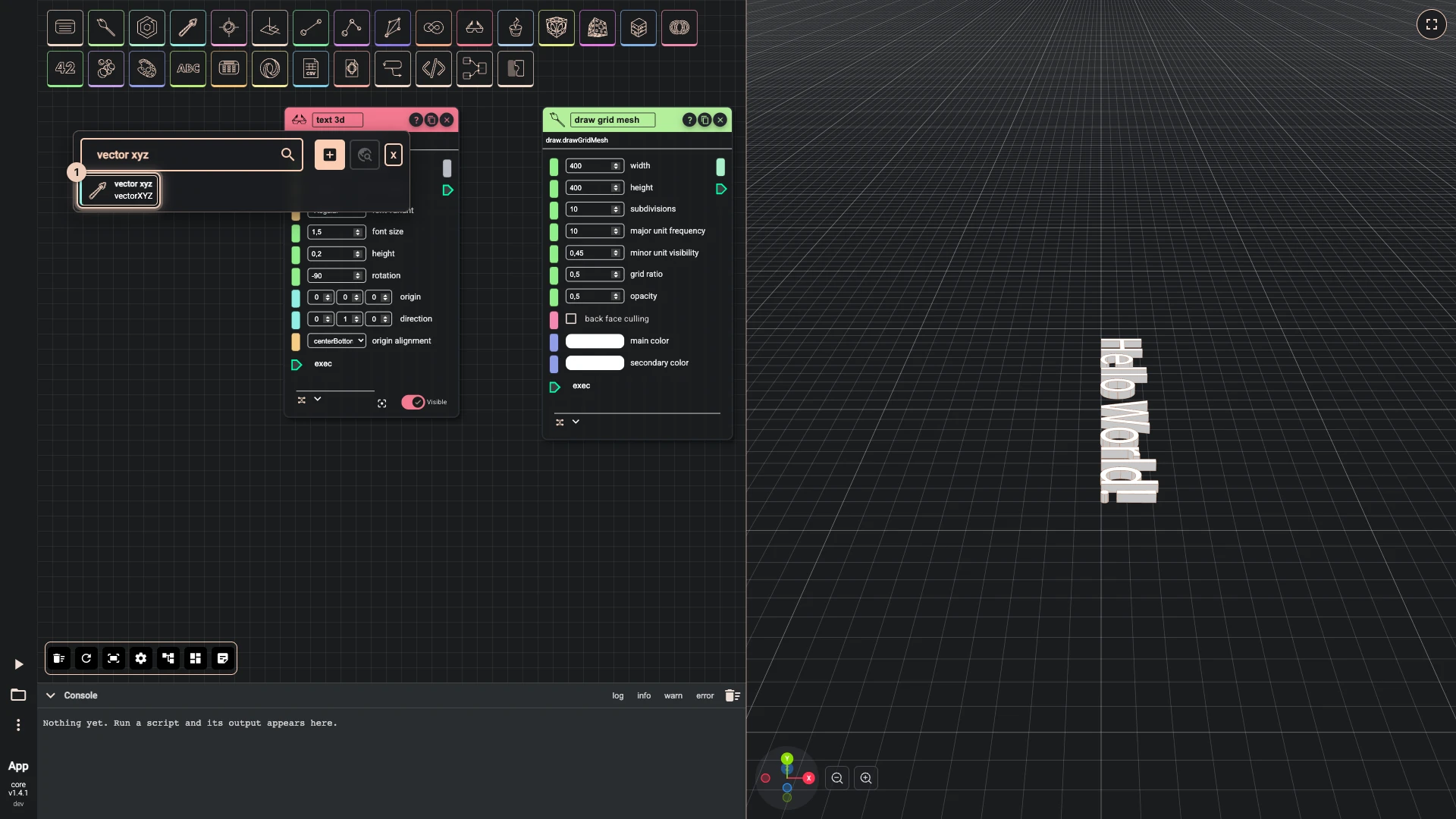Expand the chevron at bottom of text 3d node
This screenshot has width=1456, height=819.
(318, 399)
